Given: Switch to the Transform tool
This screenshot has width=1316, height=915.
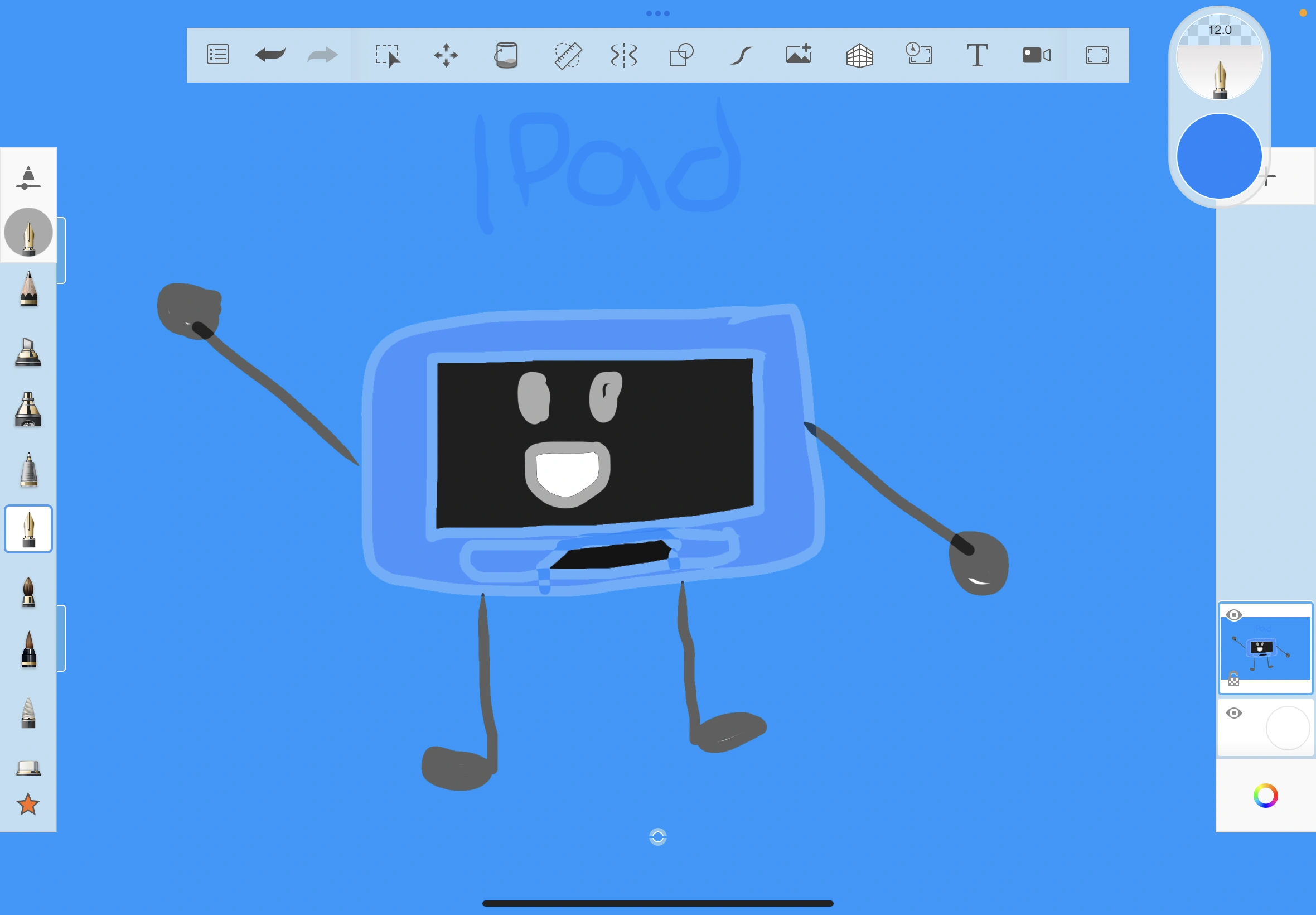Looking at the screenshot, I should pos(446,55).
